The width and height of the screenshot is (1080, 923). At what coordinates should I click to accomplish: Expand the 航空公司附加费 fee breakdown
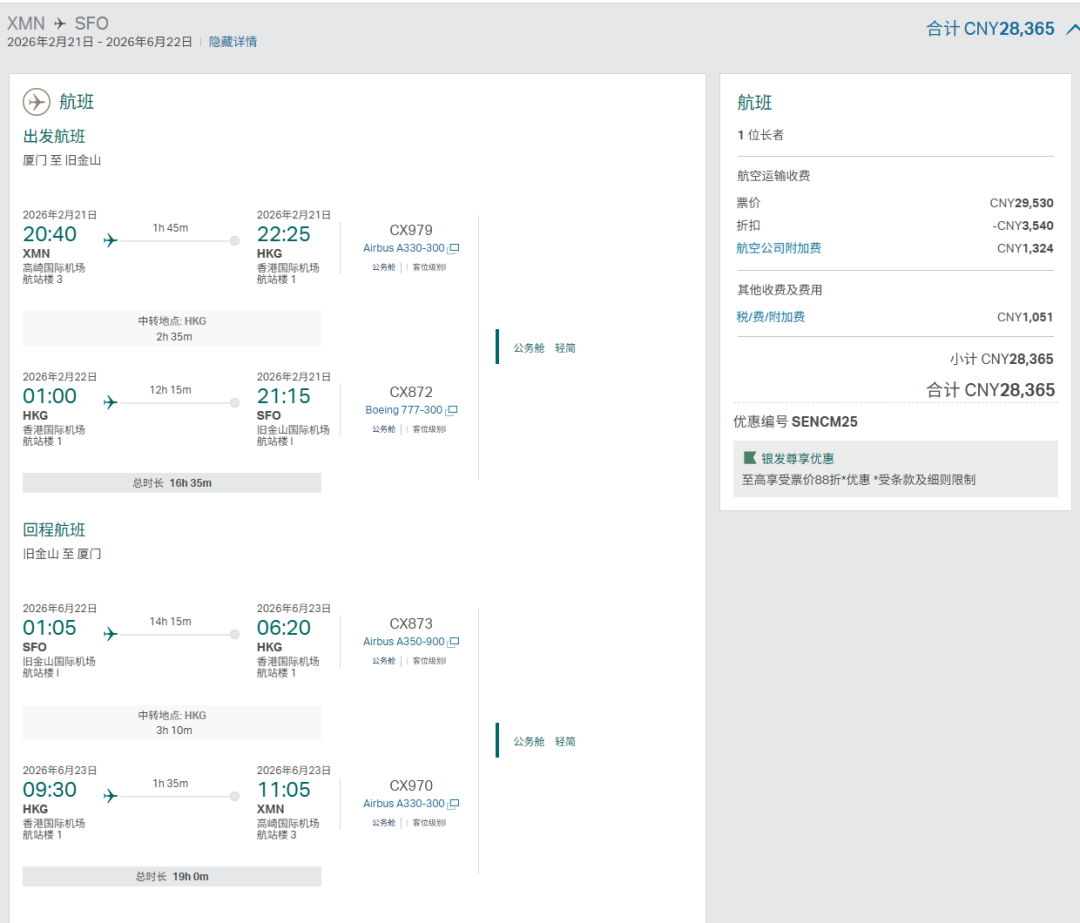coord(778,248)
